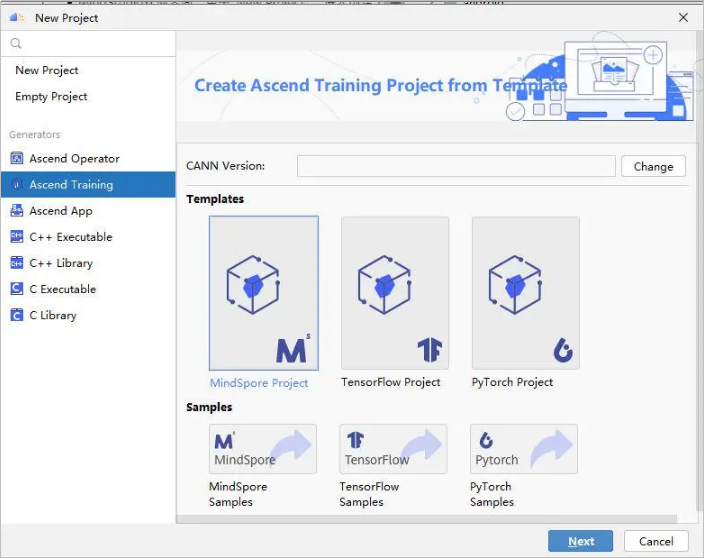Click the PyTorch Samples label text
The width and height of the screenshot is (704, 558).
click(492, 494)
